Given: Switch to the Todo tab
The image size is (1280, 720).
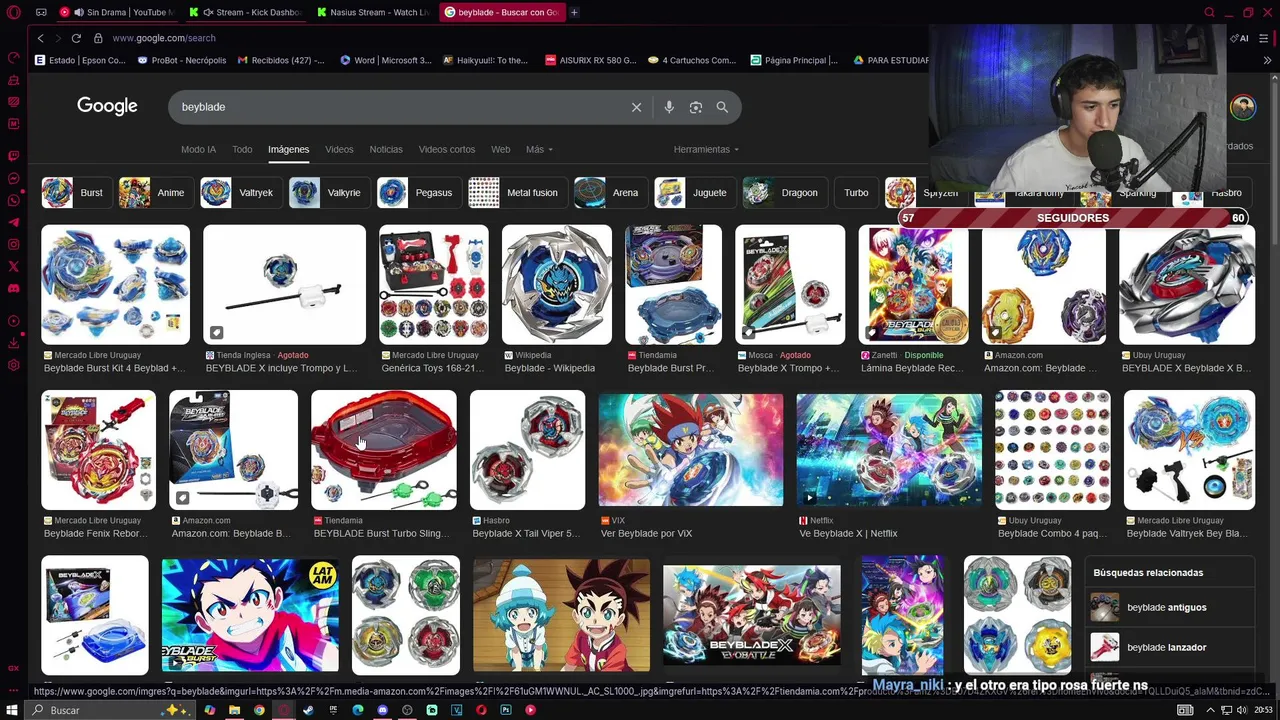Looking at the screenshot, I should 242,149.
